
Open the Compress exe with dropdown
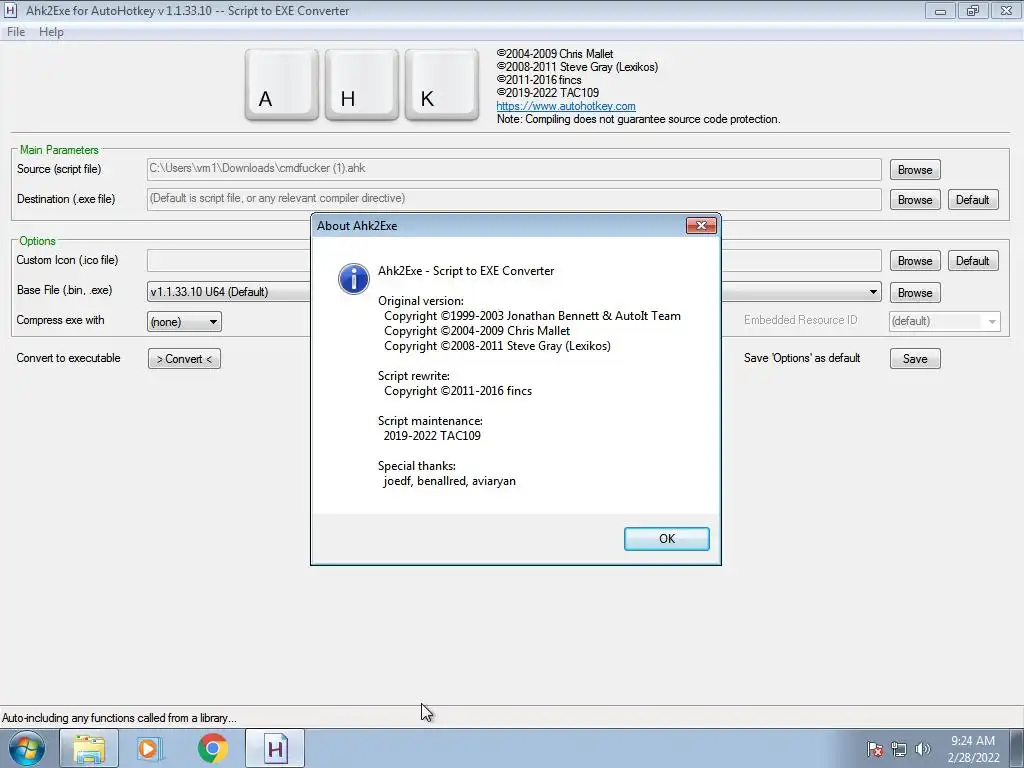tap(184, 321)
